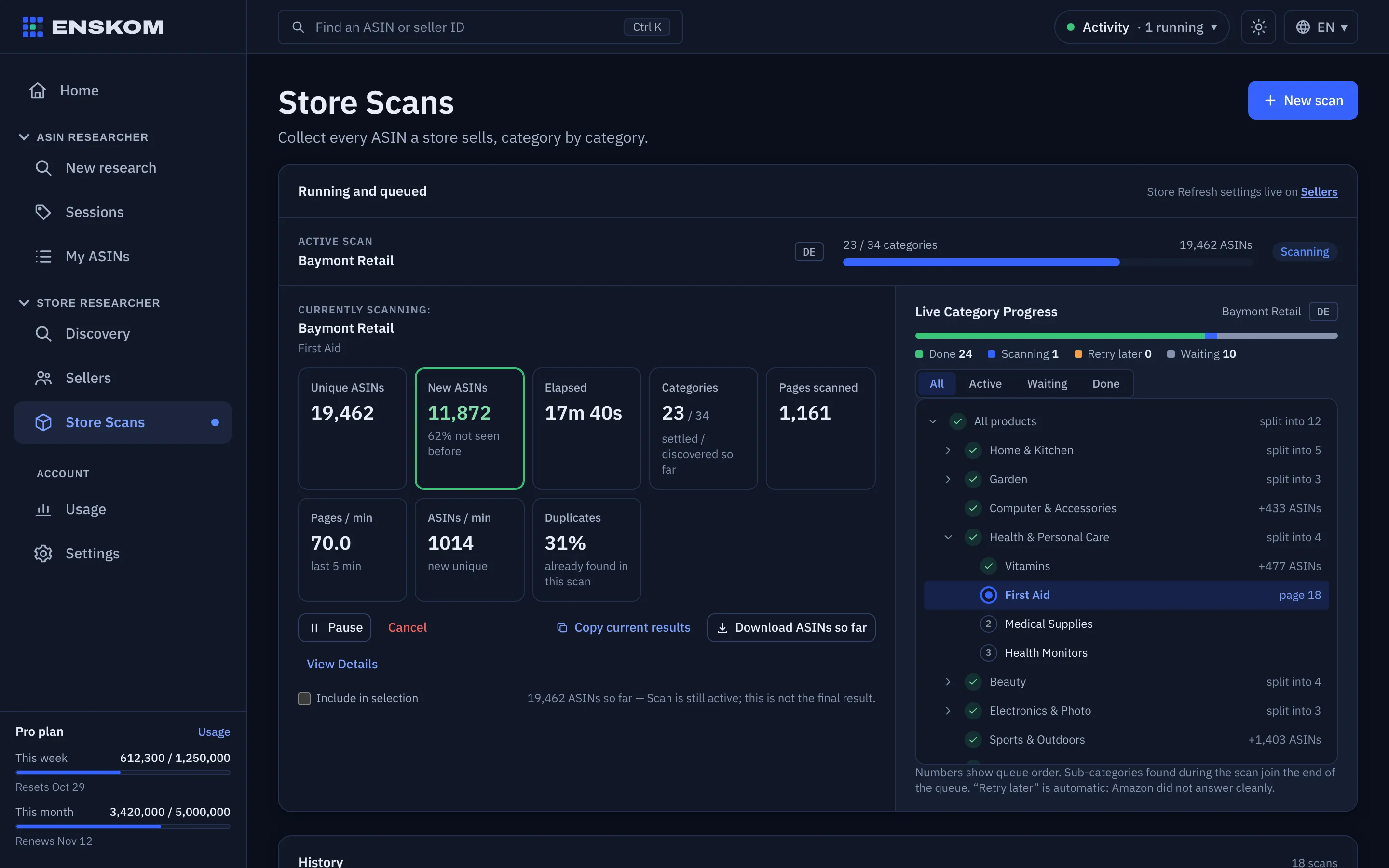Click the '18 scans' count in History
The width and height of the screenshot is (1389, 868).
(1314, 862)
